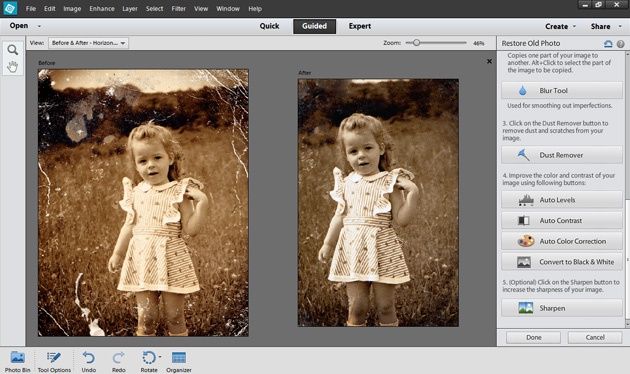Click the Open button
The width and height of the screenshot is (630, 374).
tap(19, 26)
